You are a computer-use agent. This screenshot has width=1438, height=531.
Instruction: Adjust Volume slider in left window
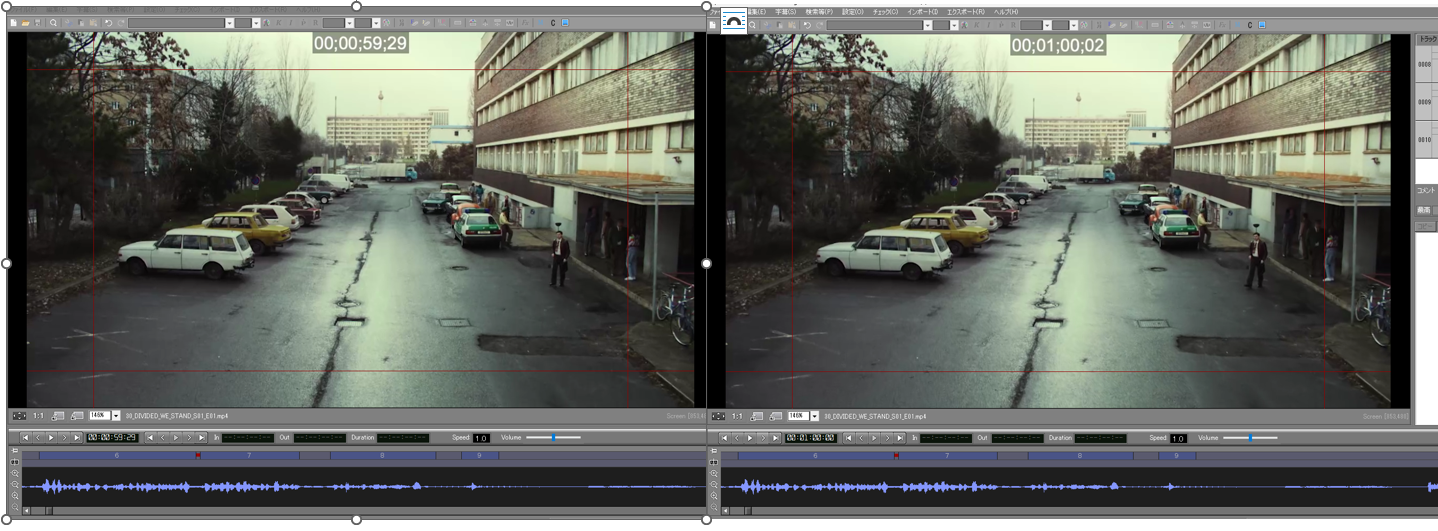click(553, 437)
